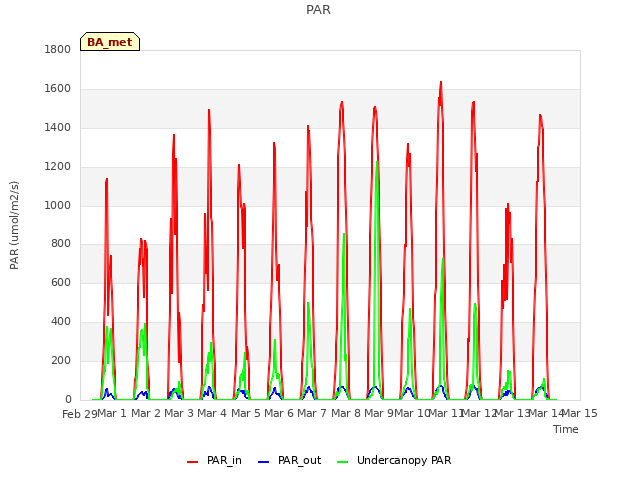640x480 pixels.
Task: Click the 800 y-axis label
Action: point(61,244)
